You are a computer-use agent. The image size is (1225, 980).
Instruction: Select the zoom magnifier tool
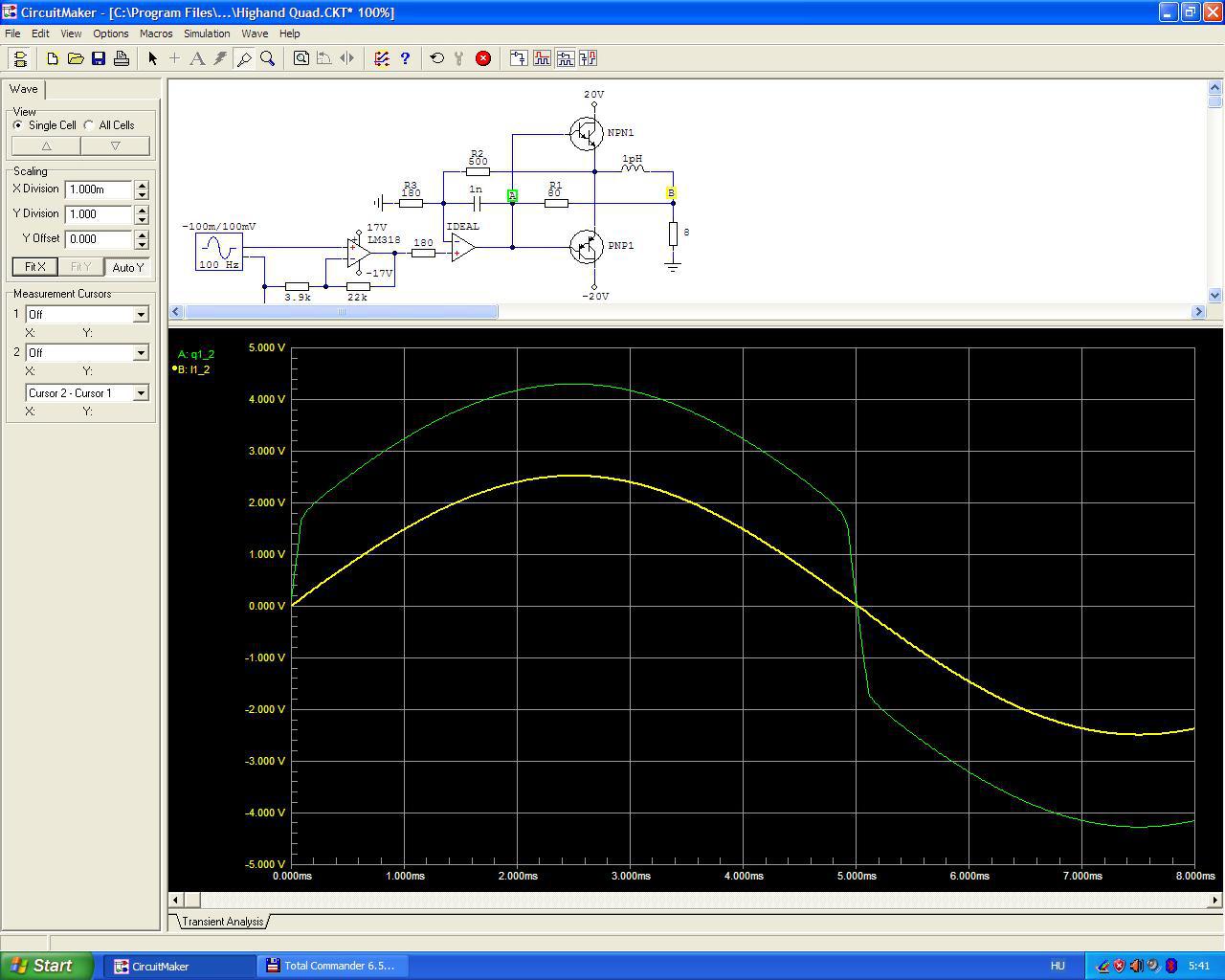point(268,58)
